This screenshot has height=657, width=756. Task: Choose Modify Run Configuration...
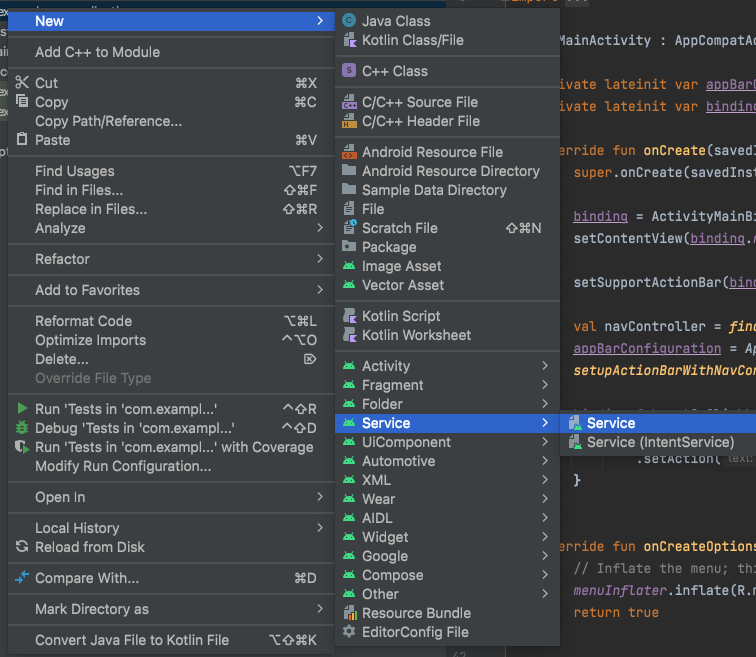(171, 466)
